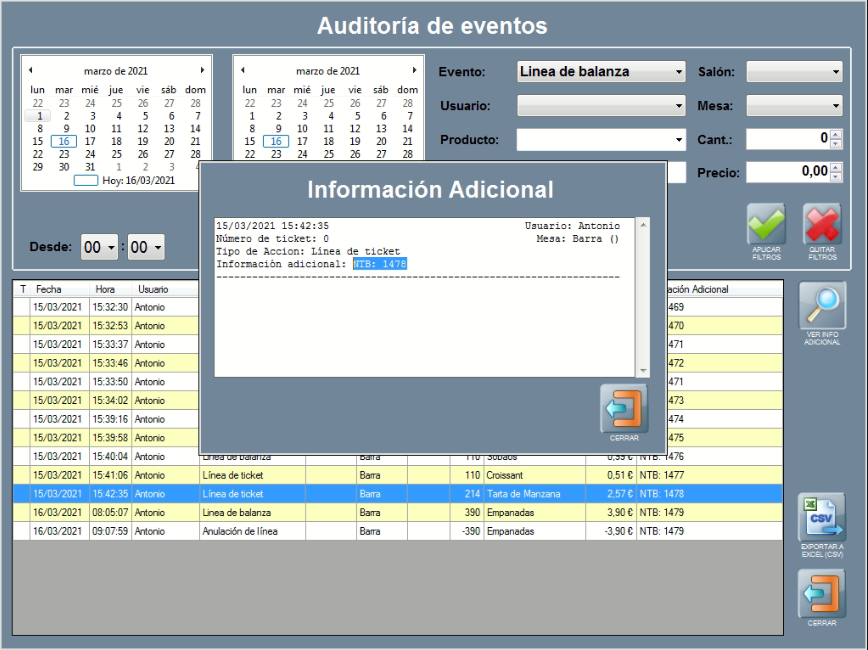Increase the Cant. value with up arrow
The height and width of the screenshot is (650, 868).
click(836, 134)
